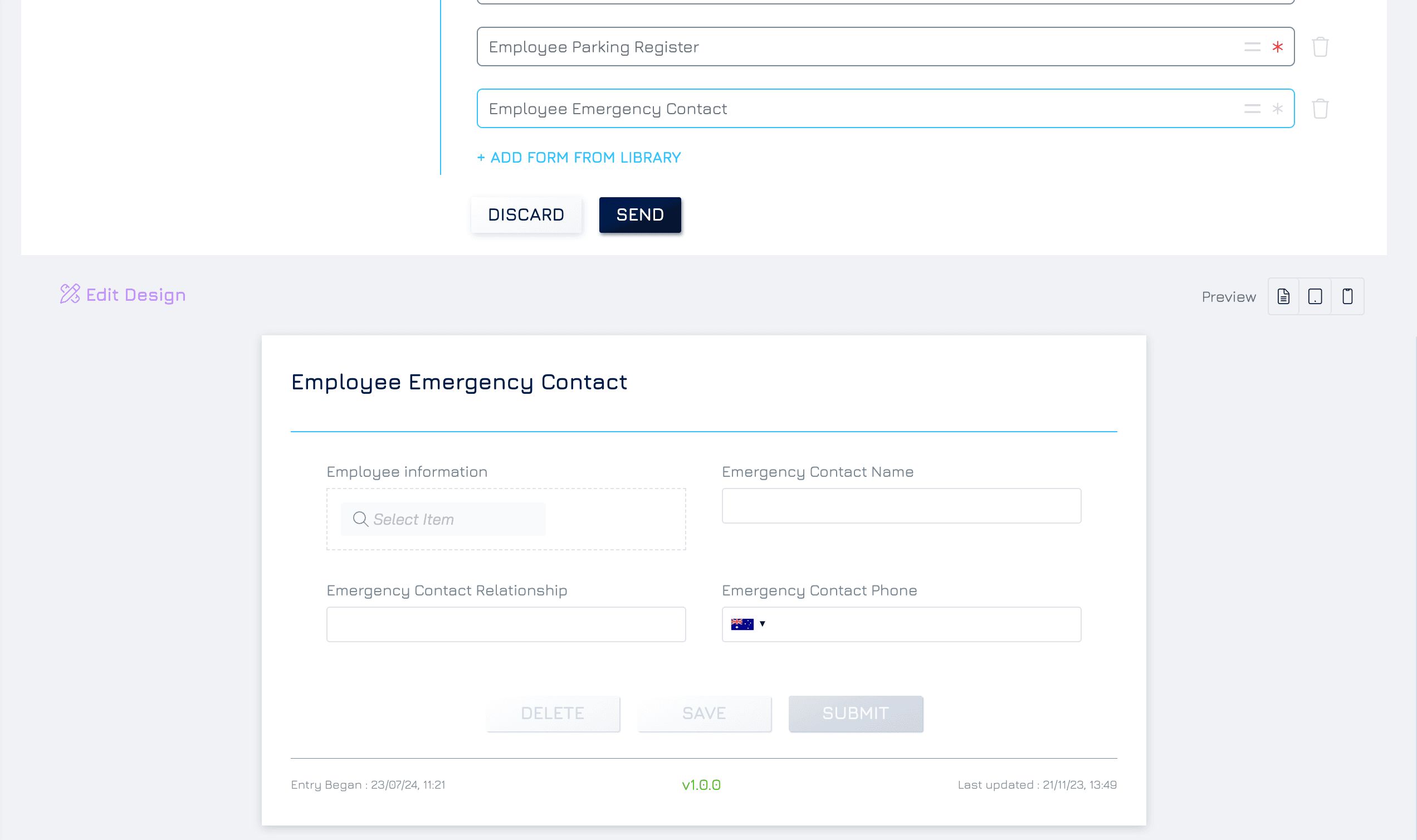Image resolution: width=1417 pixels, height=840 pixels.
Task: Click the reorder handle on Employee Emergency Contact
Action: pos(1252,109)
